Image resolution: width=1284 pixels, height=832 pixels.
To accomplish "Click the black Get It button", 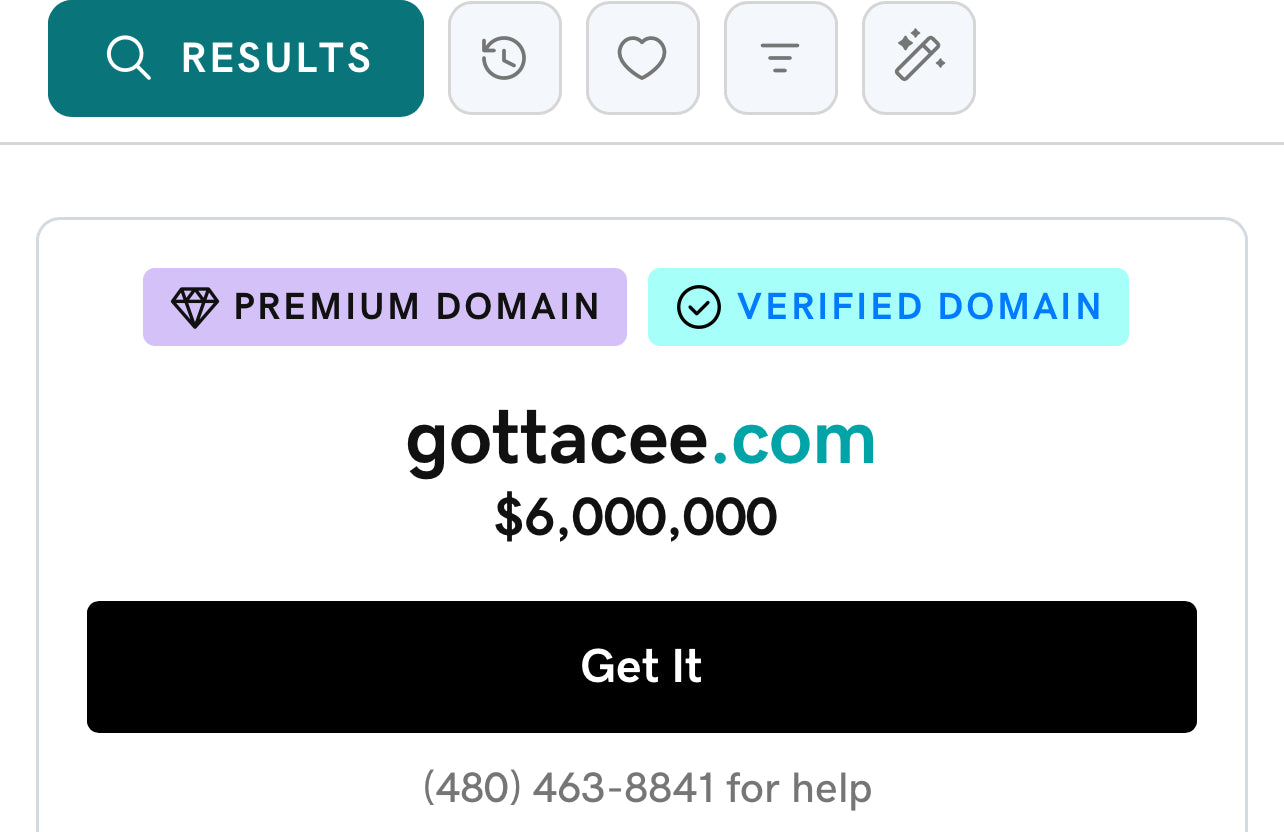I will pos(642,667).
